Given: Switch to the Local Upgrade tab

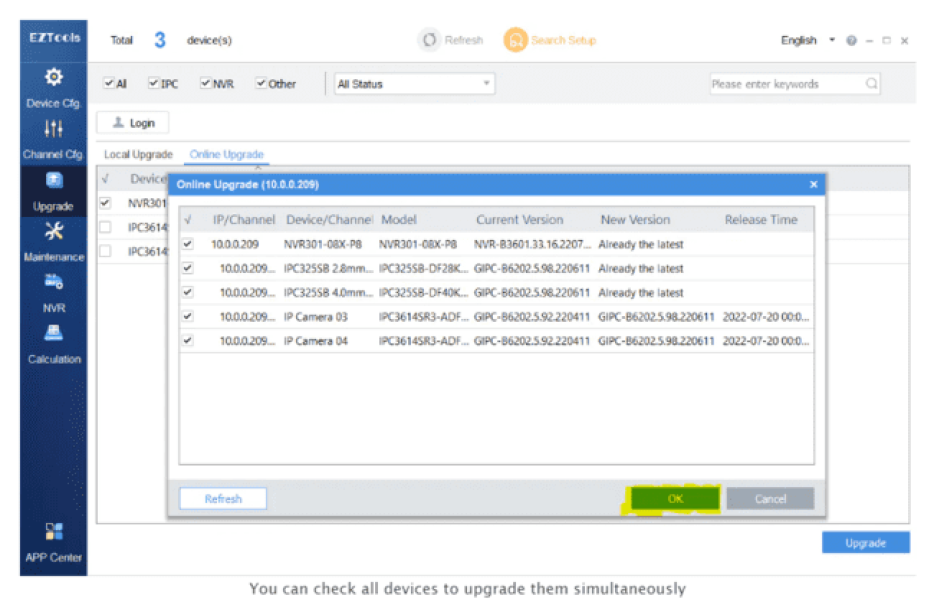Looking at the screenshot, I should click(138, 155).
